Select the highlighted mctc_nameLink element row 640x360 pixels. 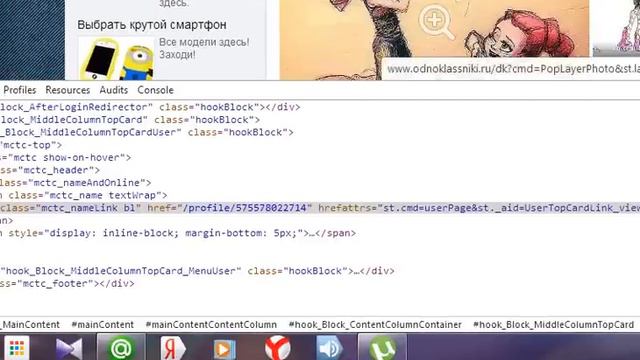320,208
